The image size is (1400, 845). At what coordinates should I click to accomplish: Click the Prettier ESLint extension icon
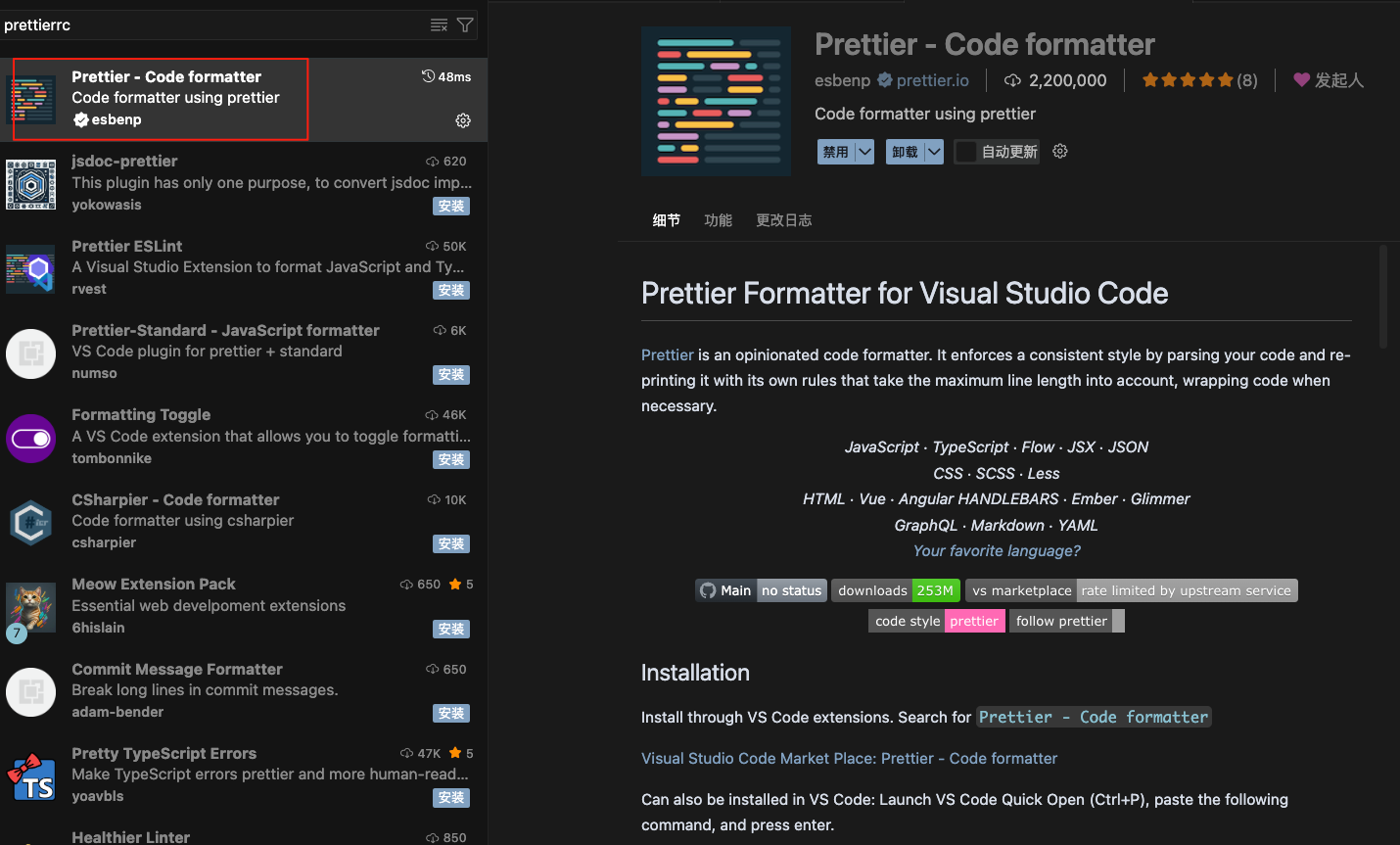coord(31,268)
